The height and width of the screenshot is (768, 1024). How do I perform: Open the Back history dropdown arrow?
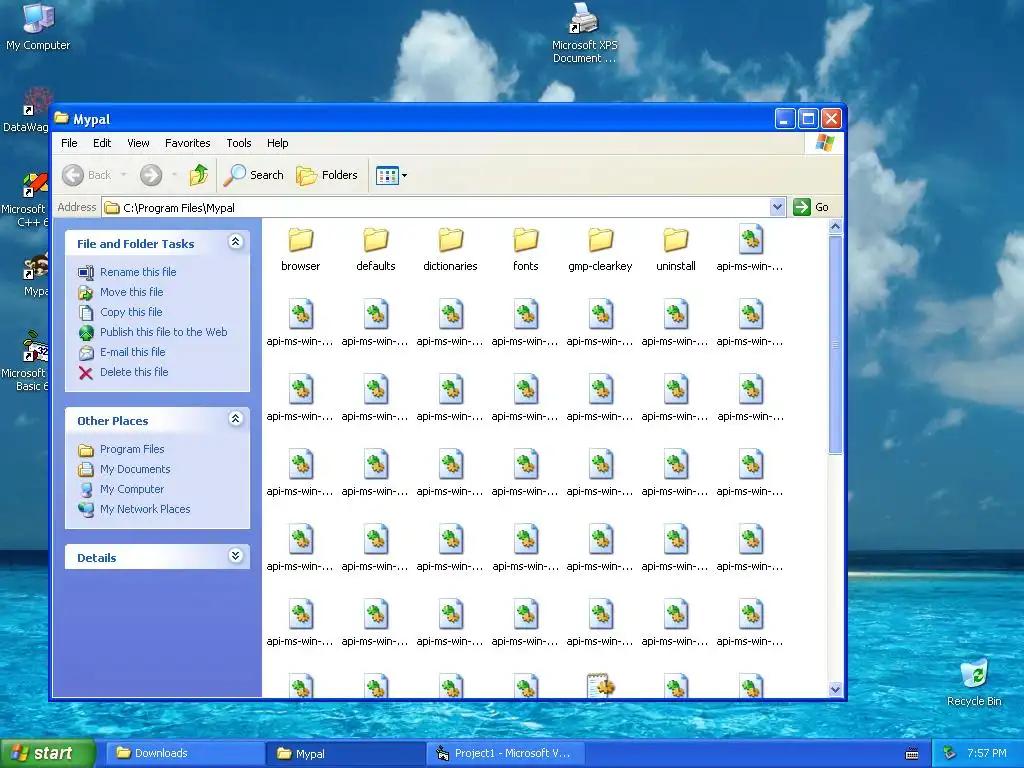123,175
